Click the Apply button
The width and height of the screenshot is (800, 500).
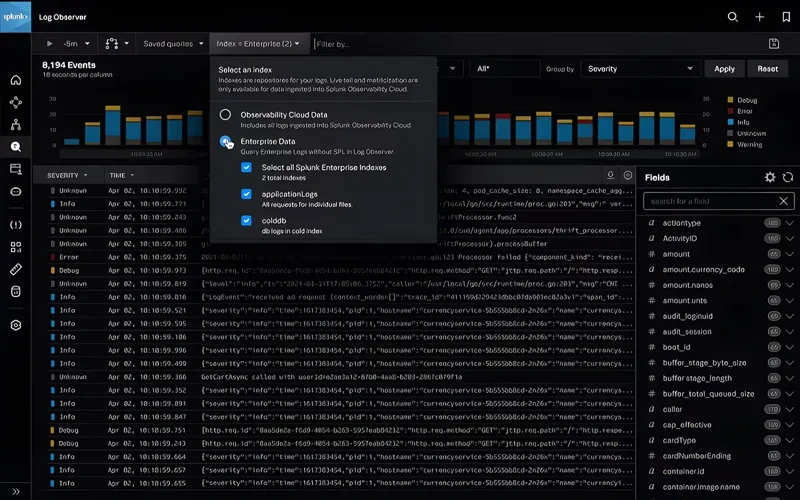(724, 69)
